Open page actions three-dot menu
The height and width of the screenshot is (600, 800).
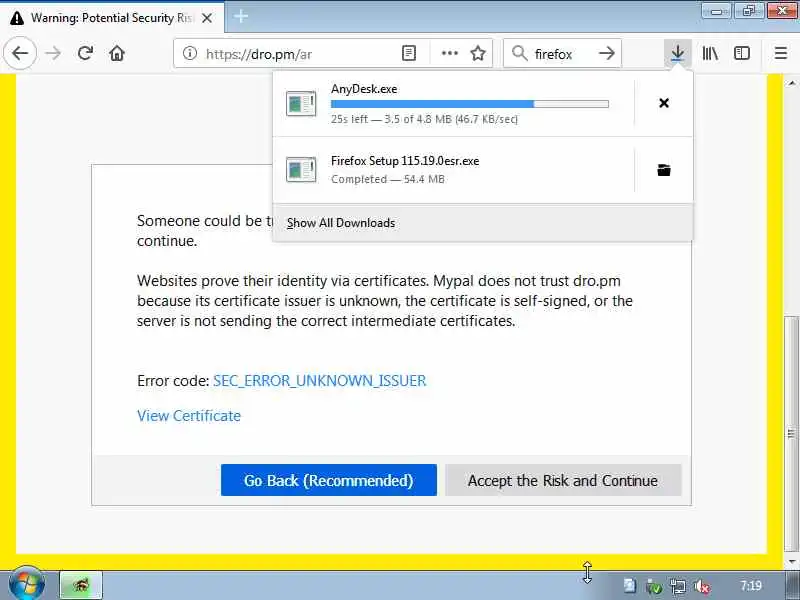(449, 53)
